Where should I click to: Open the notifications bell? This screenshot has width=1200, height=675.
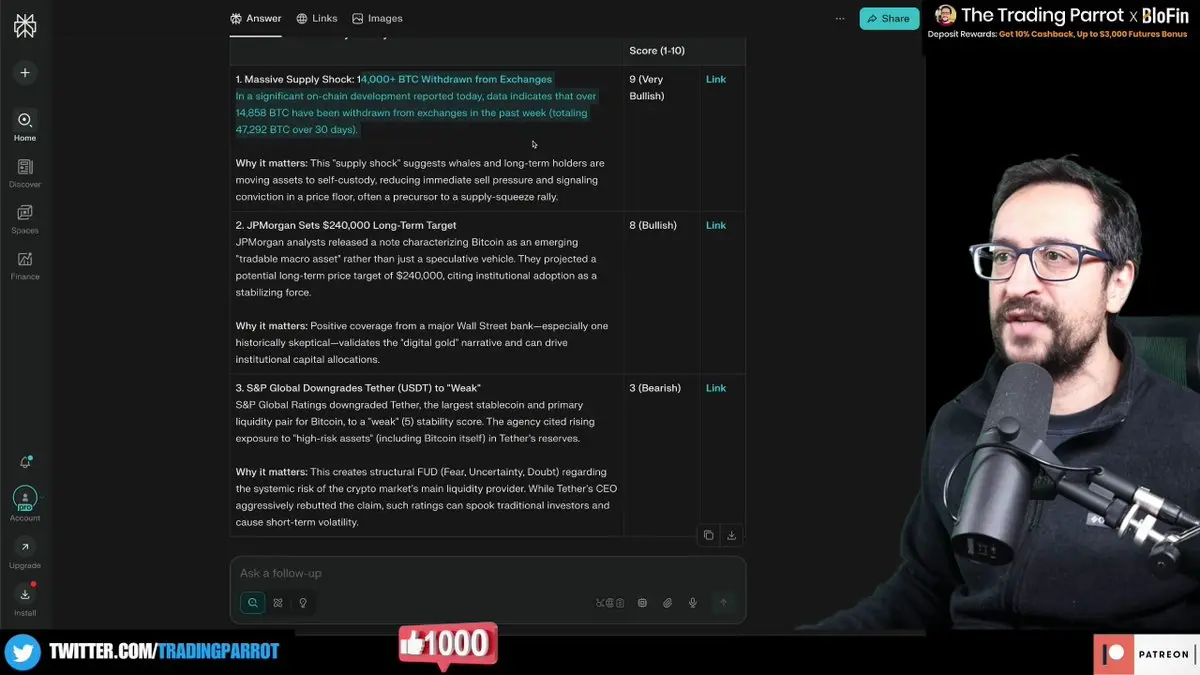(x=25, y=462)
